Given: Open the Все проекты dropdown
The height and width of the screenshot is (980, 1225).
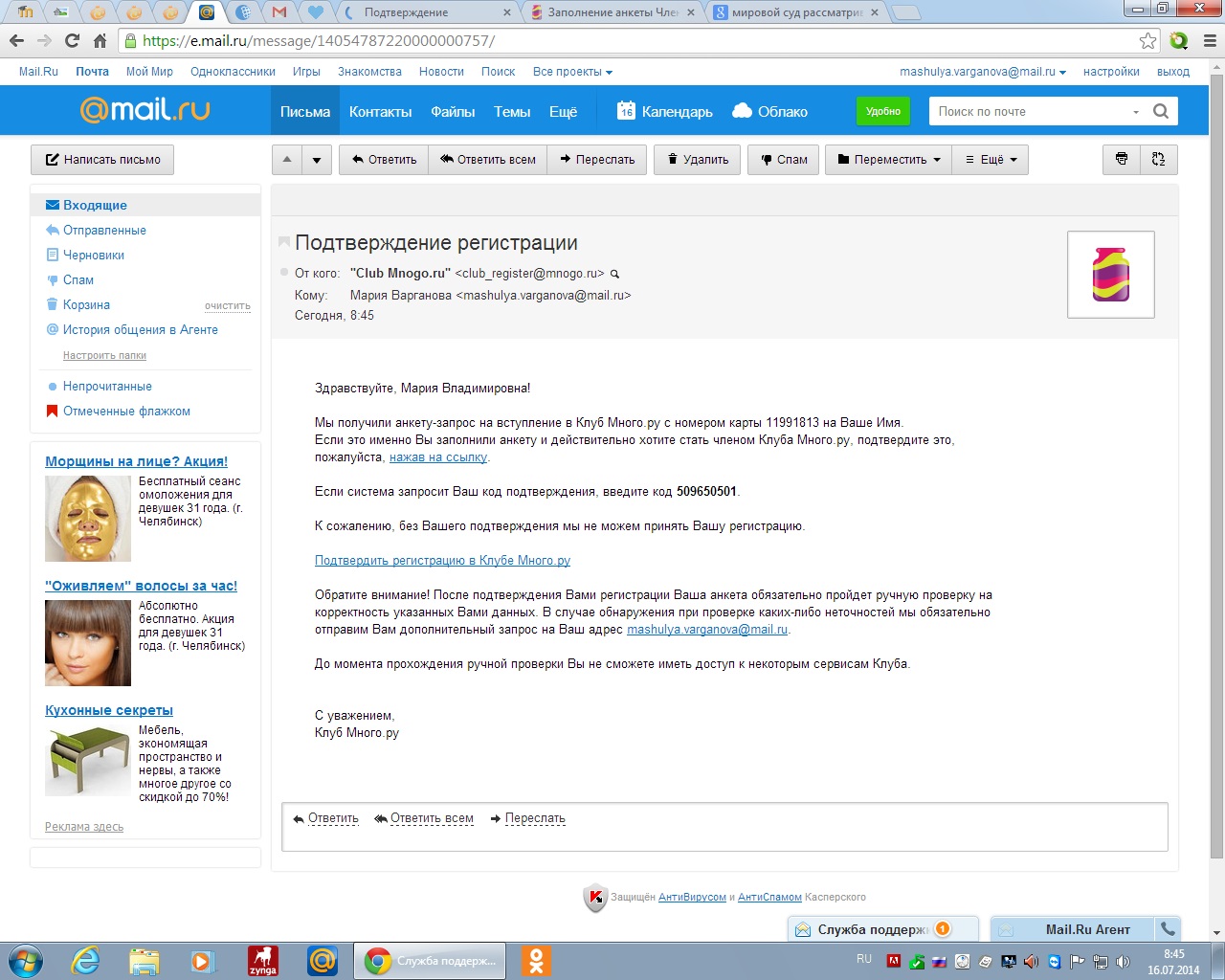Looking at the screenshot, I should (x=572, y=72).
